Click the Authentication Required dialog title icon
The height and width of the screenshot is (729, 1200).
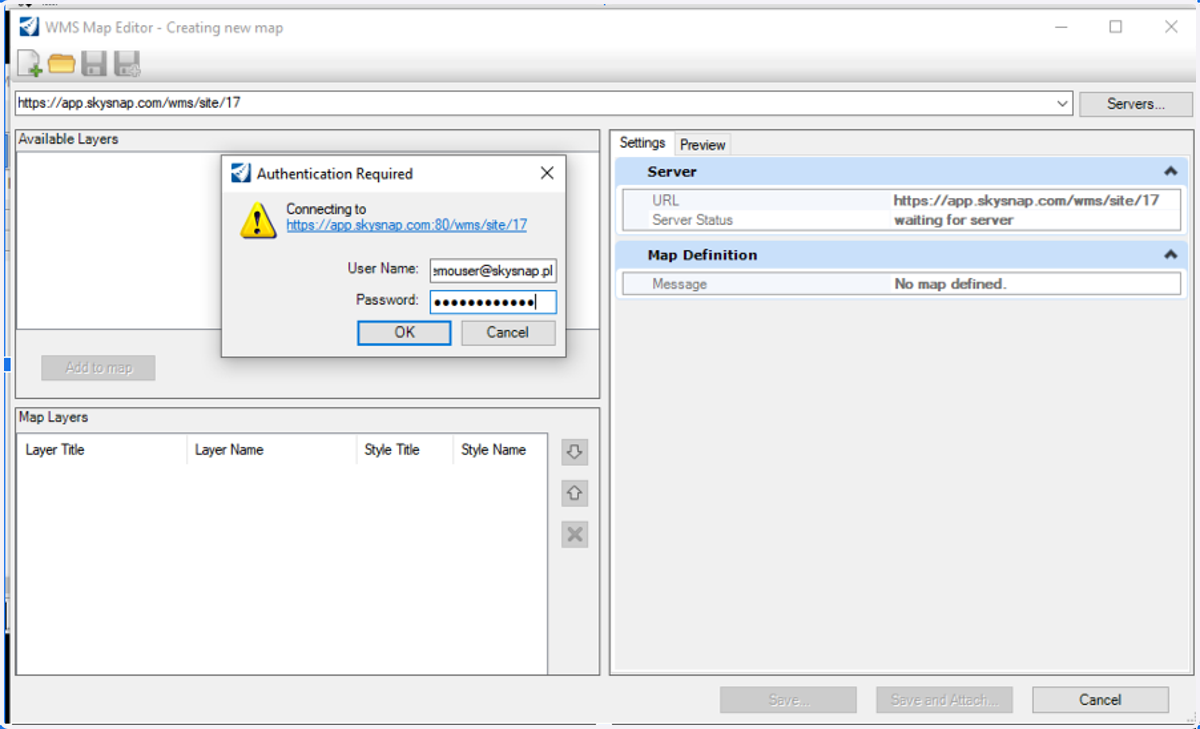point(241,173)
